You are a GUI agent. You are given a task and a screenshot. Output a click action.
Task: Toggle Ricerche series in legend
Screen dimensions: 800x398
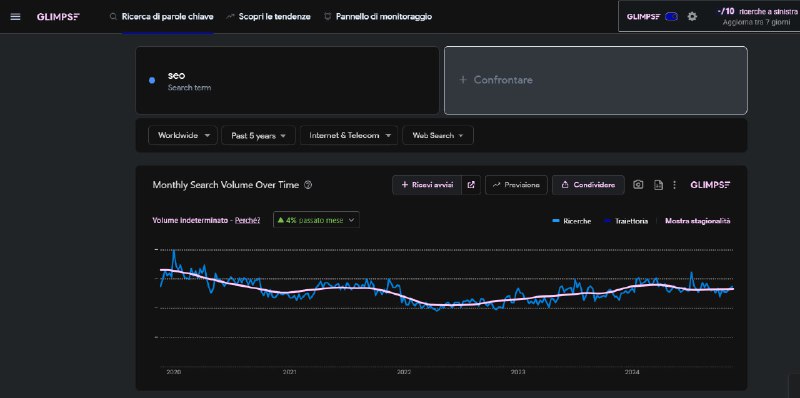[572, 221]
